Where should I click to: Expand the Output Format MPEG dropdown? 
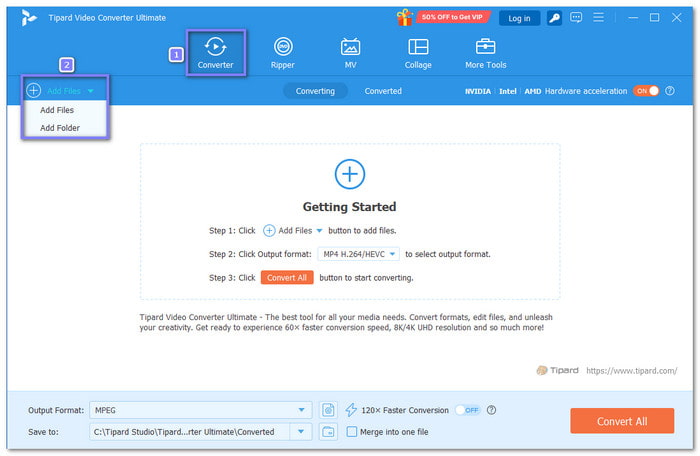(302, 410)
